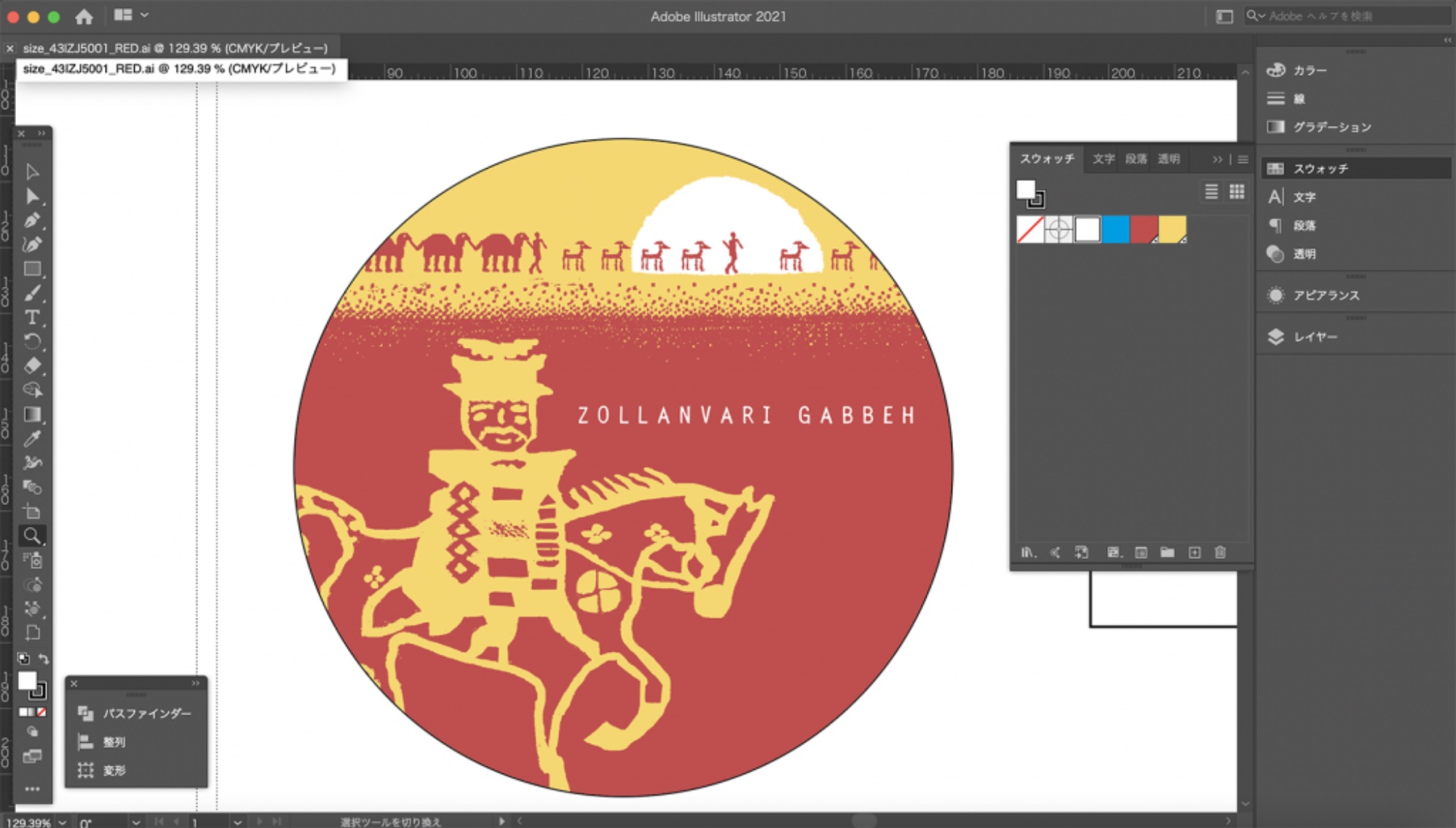Select the Rotate tool
The image size is (1456, 828).
tap(32, 341)
